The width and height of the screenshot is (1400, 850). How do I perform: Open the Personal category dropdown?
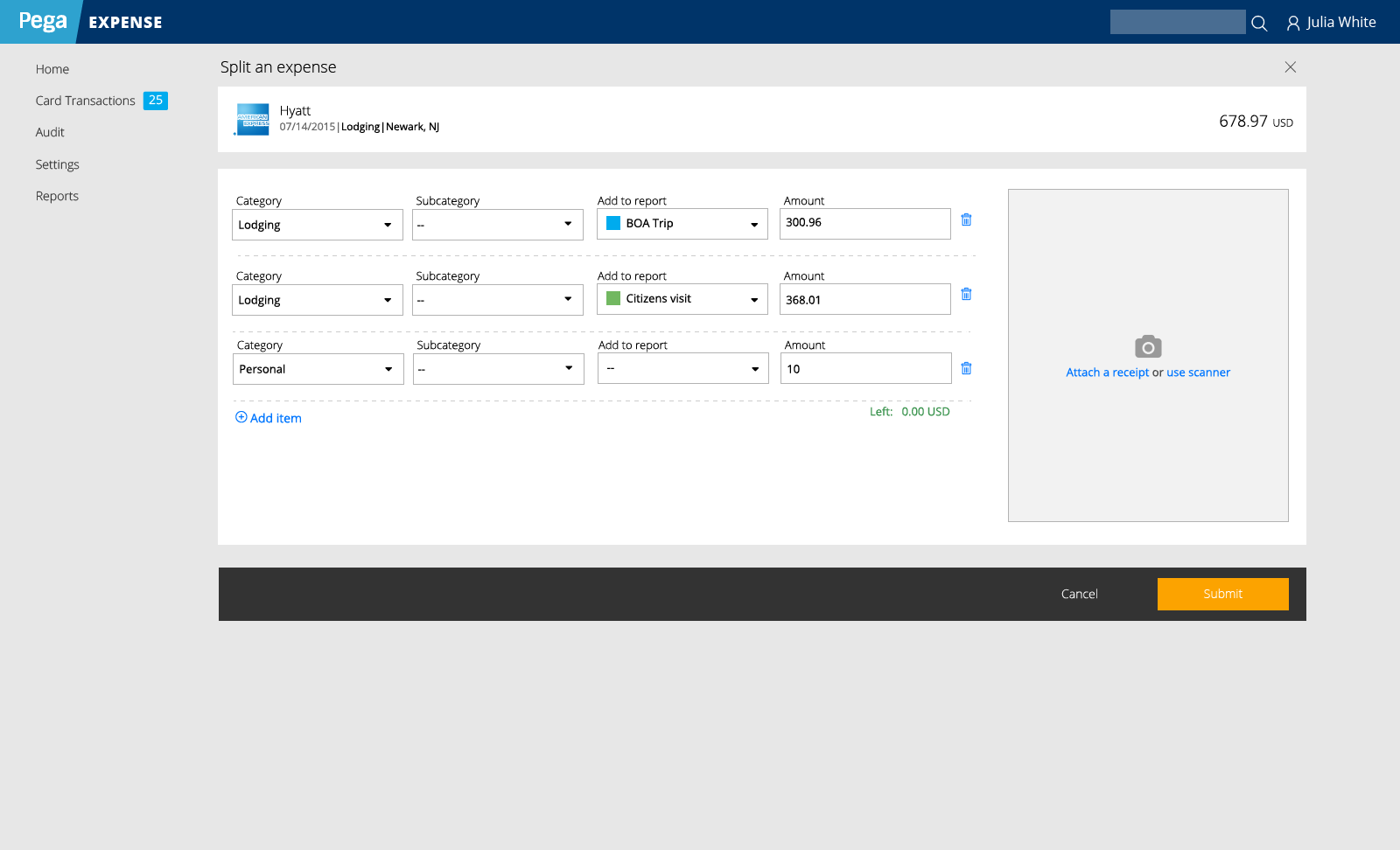318,369
